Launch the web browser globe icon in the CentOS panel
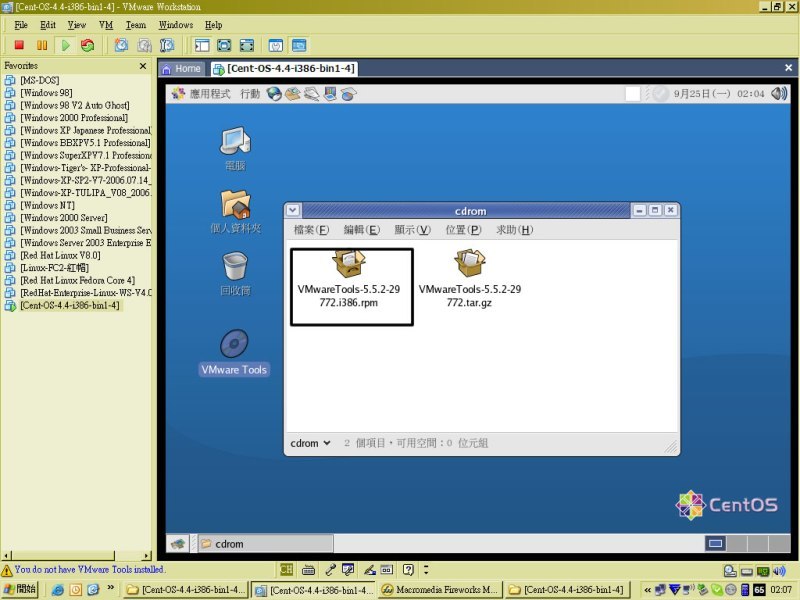This screenshot has width=800, height=600. click(x=274, y=94)
